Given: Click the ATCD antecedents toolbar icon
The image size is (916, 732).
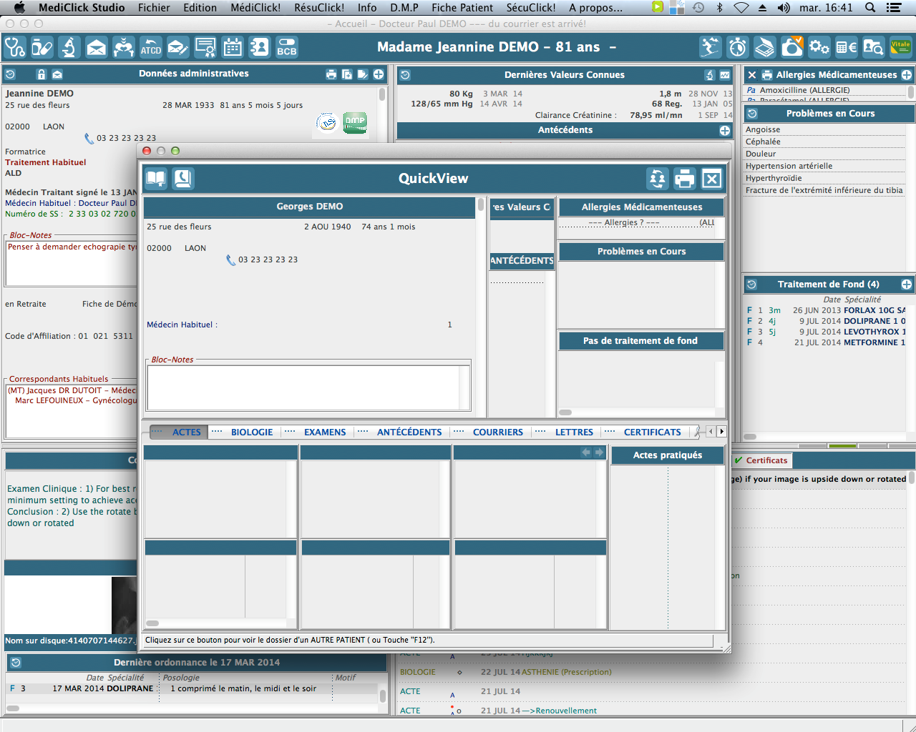Looking at the screenshot, I should tap(150, 47).
